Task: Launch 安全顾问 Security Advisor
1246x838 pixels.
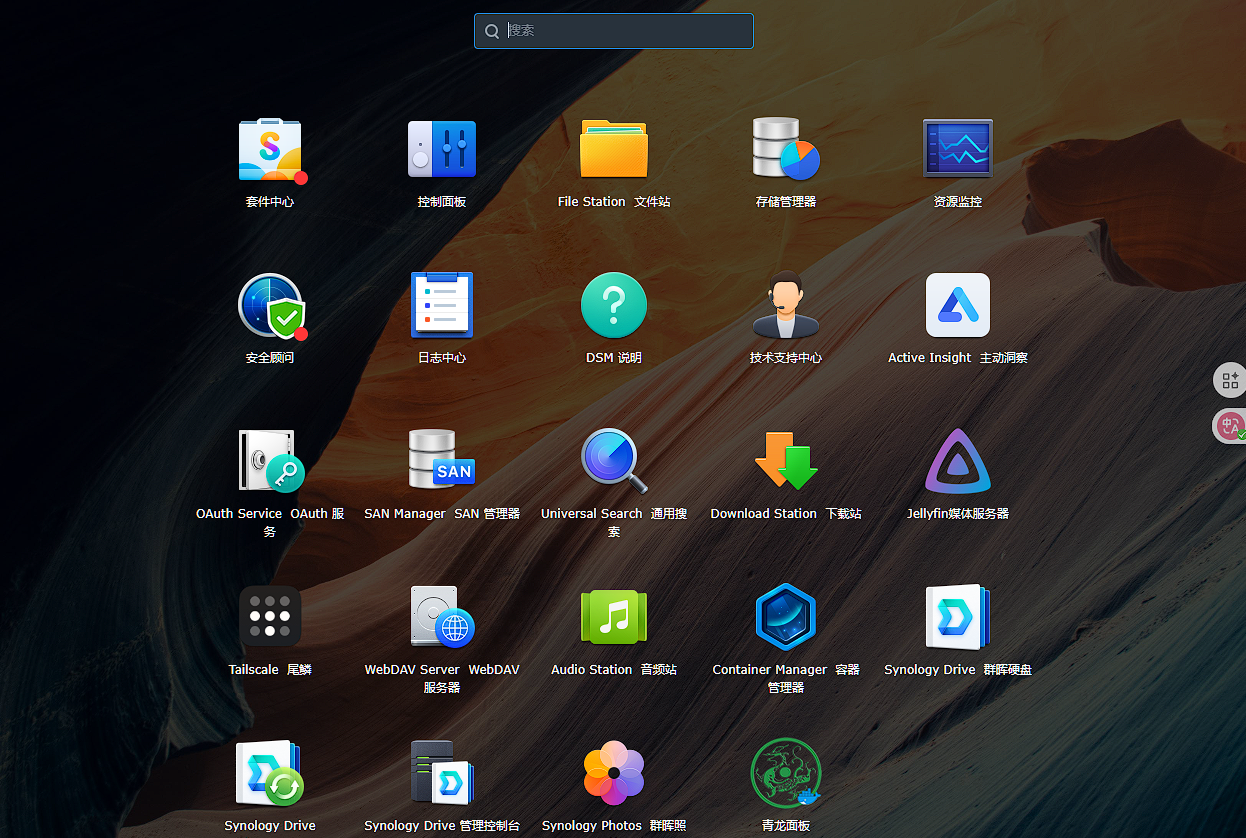Action: point(270,306)
